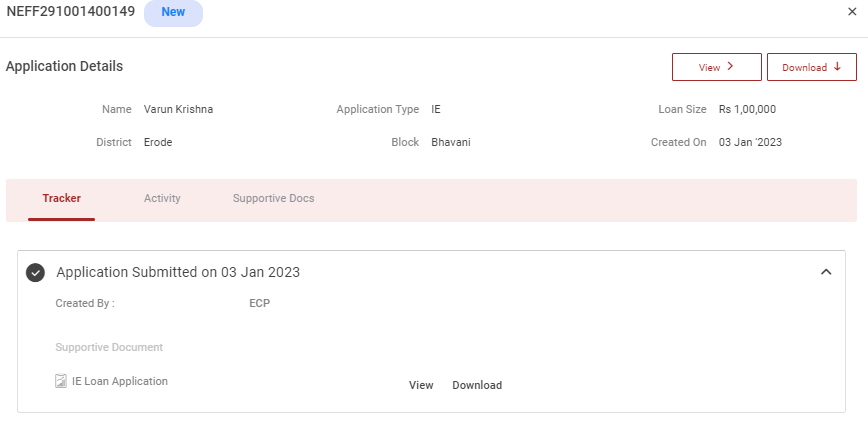Open the Activity tab

pyautogui.click(x=162, y=198)
